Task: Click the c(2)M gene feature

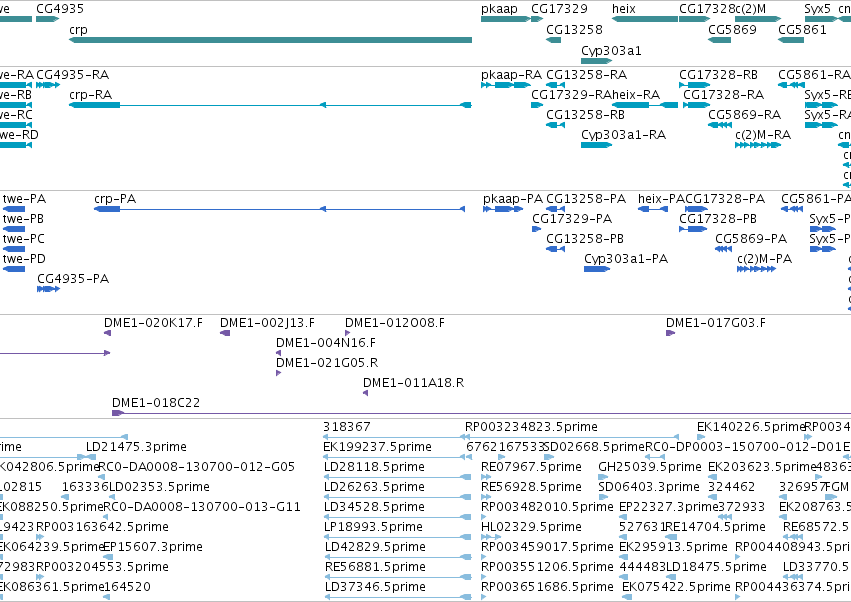Action: 758,19
